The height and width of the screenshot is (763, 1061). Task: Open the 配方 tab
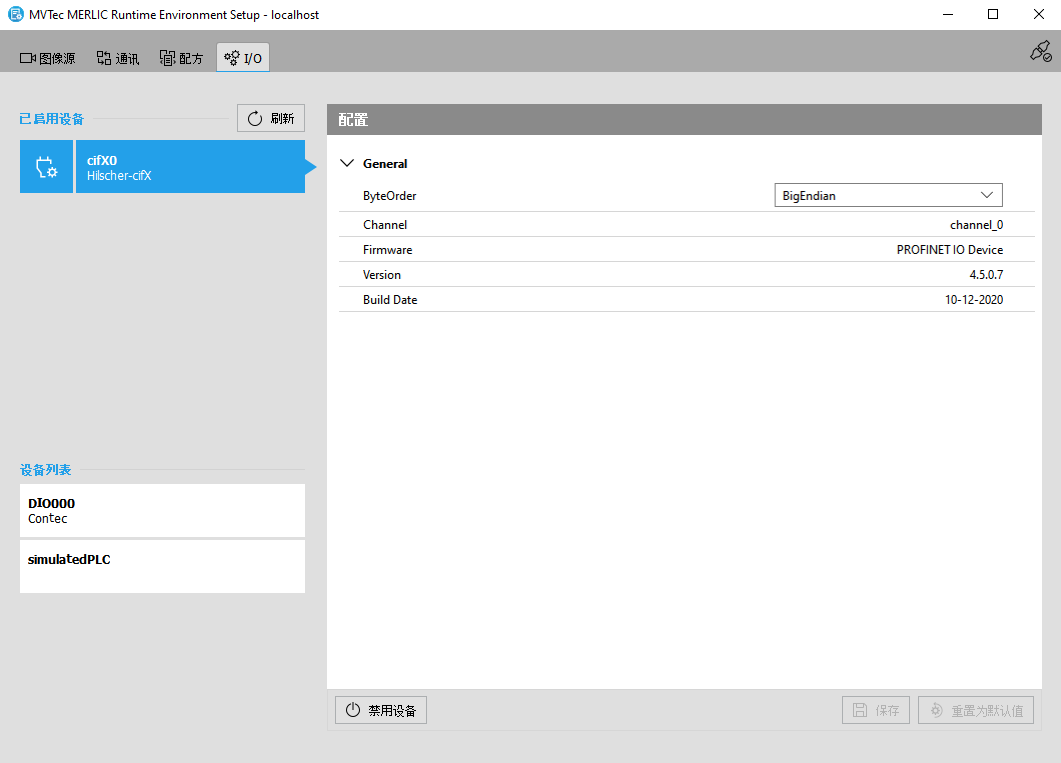(181, 59)
